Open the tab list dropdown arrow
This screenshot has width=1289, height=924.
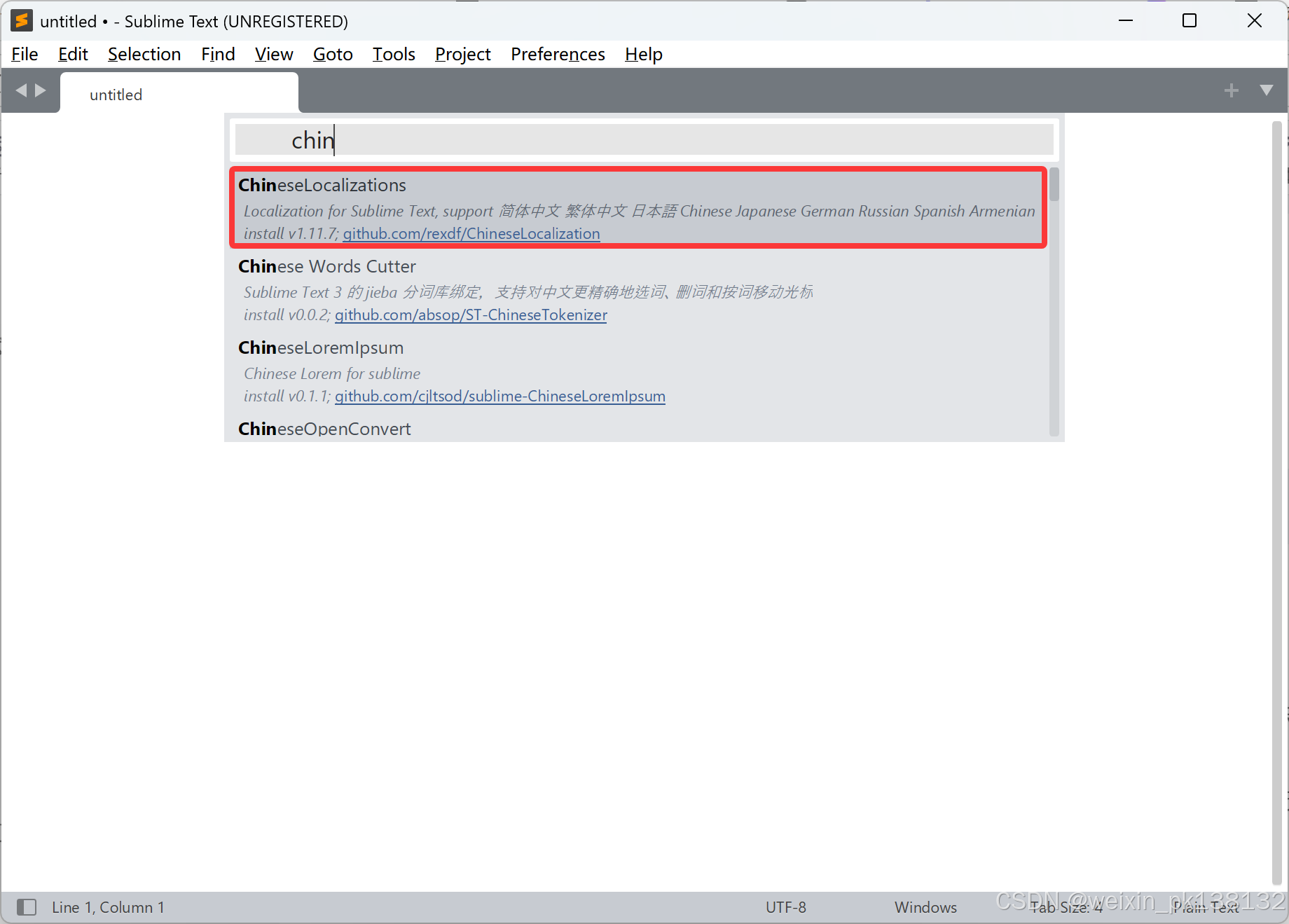(1266, 90)
